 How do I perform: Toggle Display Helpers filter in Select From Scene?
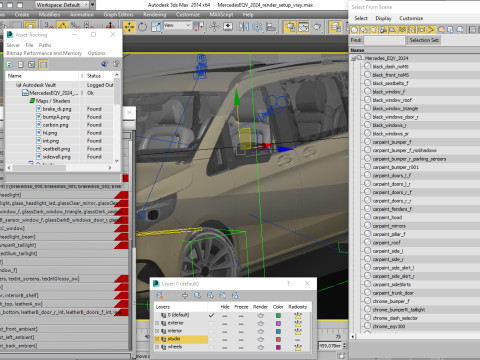(393, 30)
